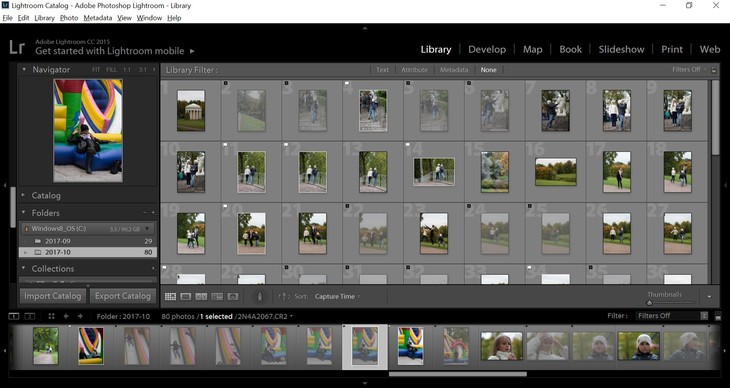This screenshot has width=730, height=388.
Task: Open the Capture Time sort dropdown
Action: click(337, 296)
